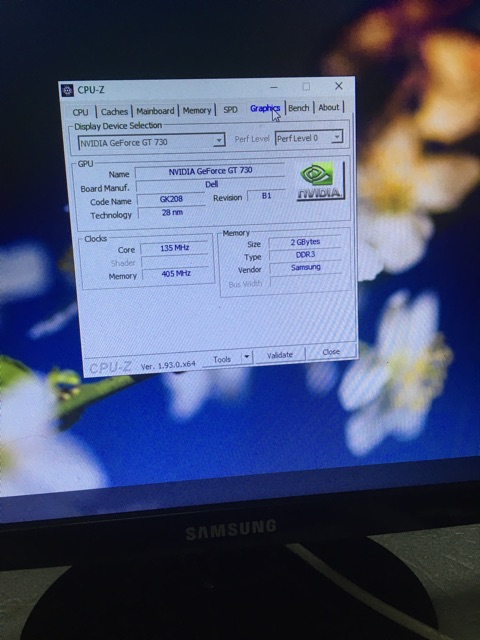Go to the Bench tab
Image resolution: width=480 pixels, height=640 pixels.
(x=299, y=108)
